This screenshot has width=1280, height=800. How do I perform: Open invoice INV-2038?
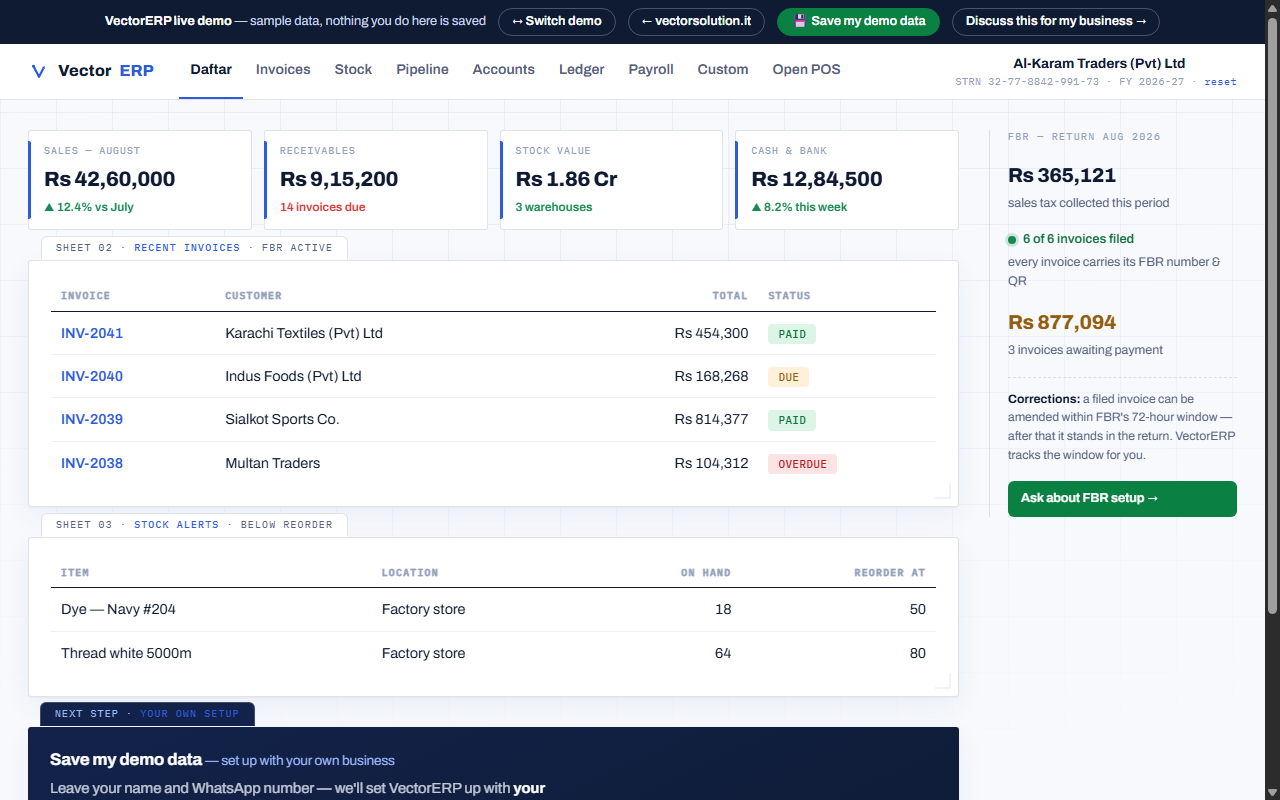[92, 463]
